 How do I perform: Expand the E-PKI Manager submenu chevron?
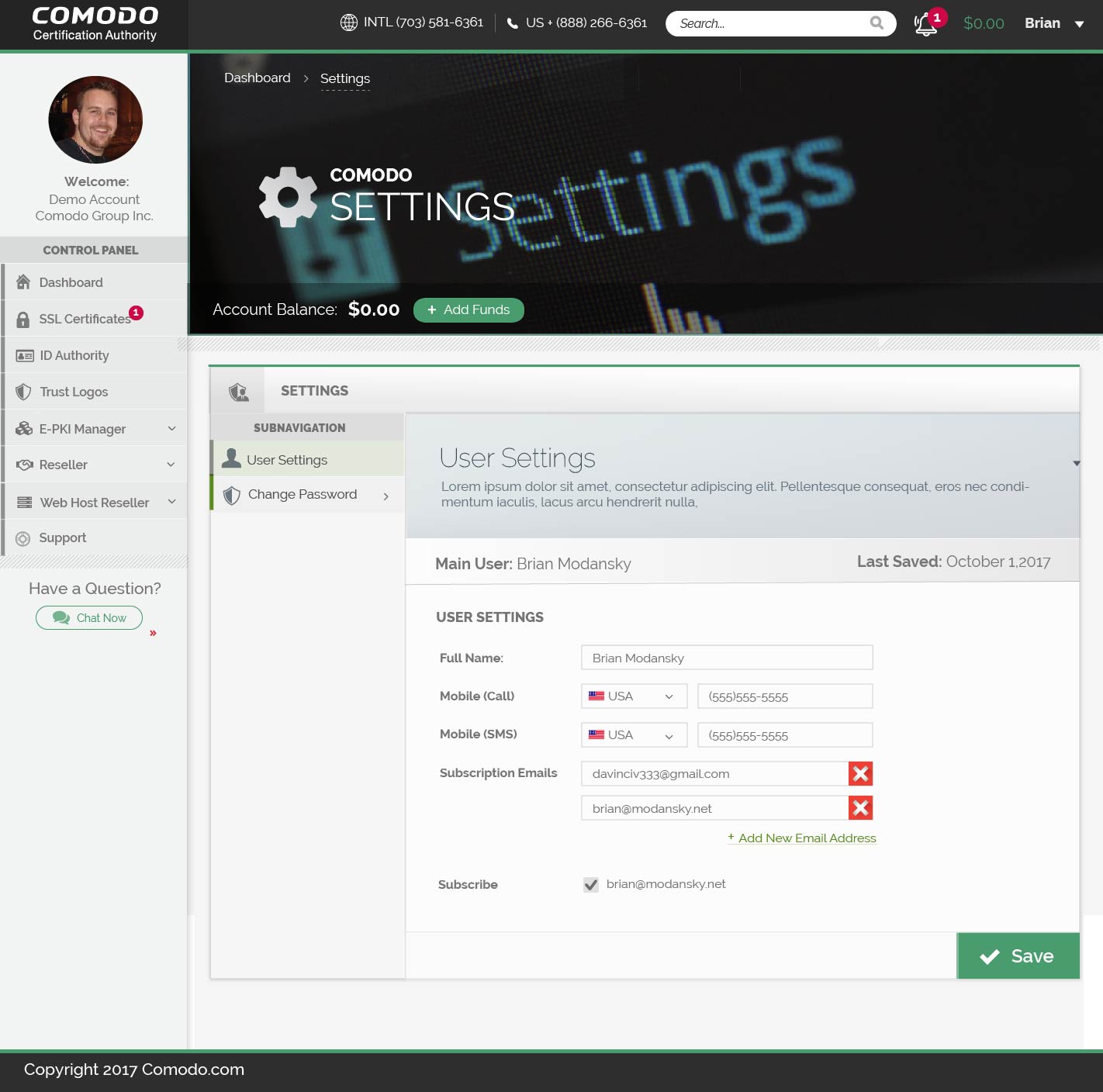click(171, 428)
